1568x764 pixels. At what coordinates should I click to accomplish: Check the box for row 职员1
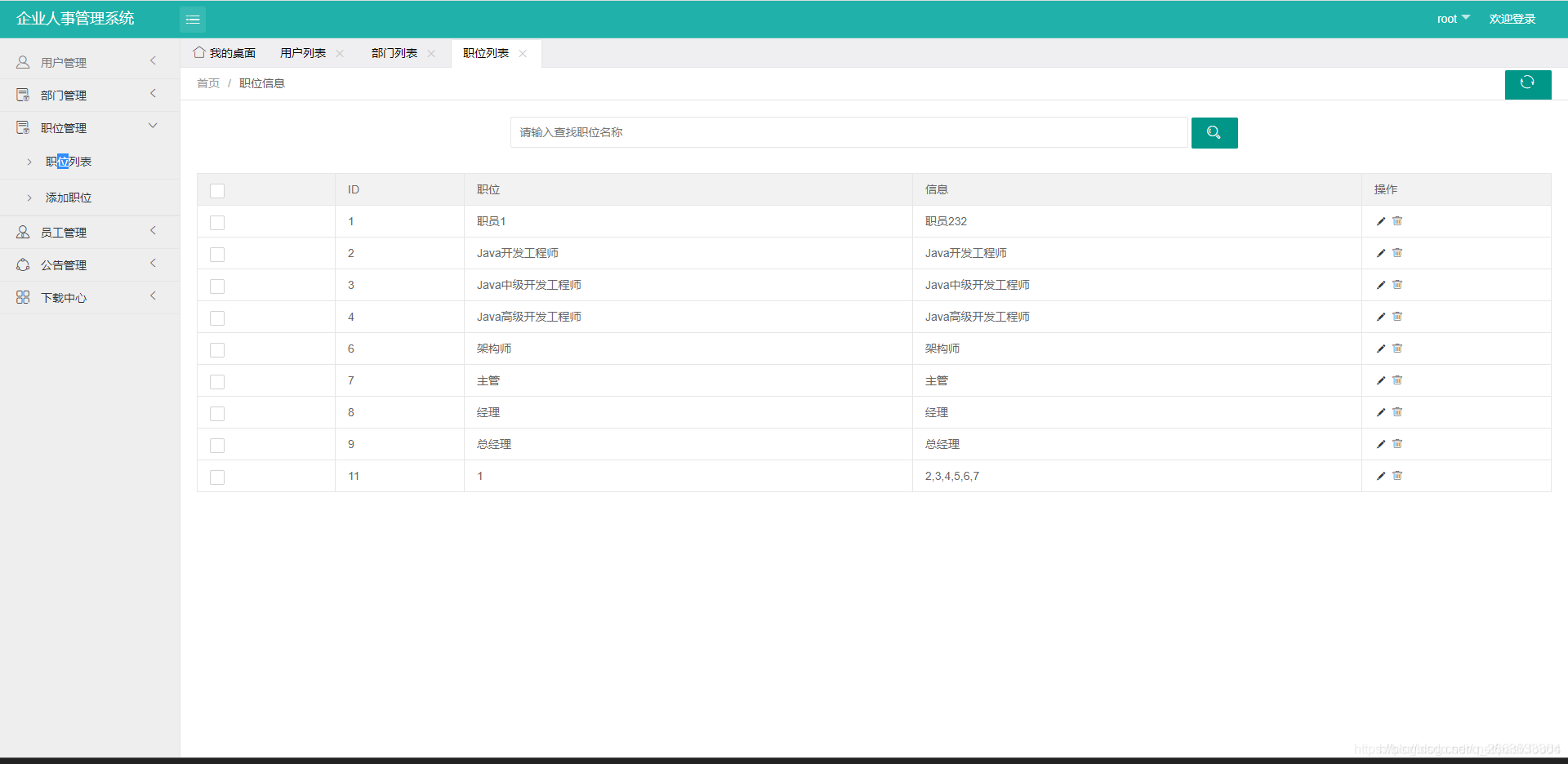(217, 223)
